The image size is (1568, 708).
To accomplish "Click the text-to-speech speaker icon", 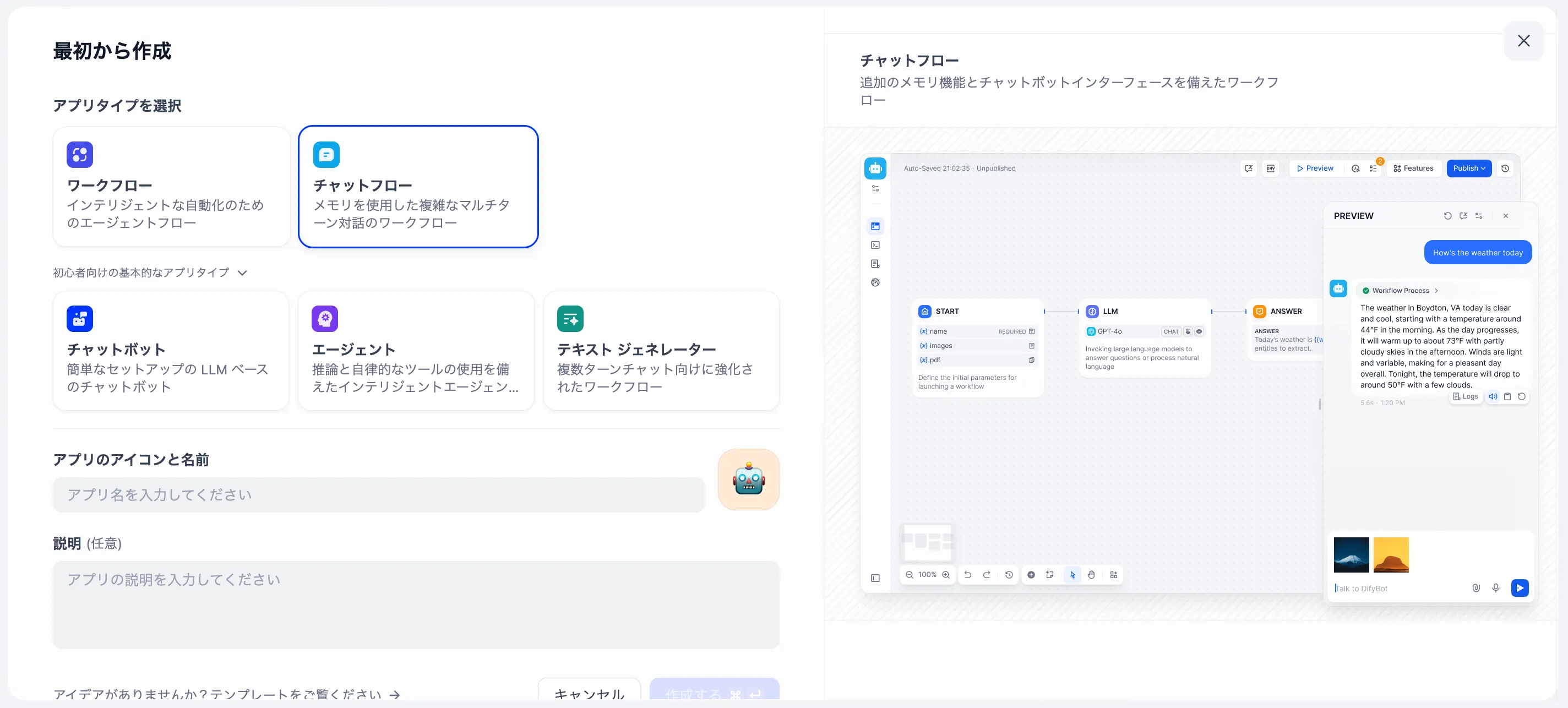I will tap(1493, 396).
